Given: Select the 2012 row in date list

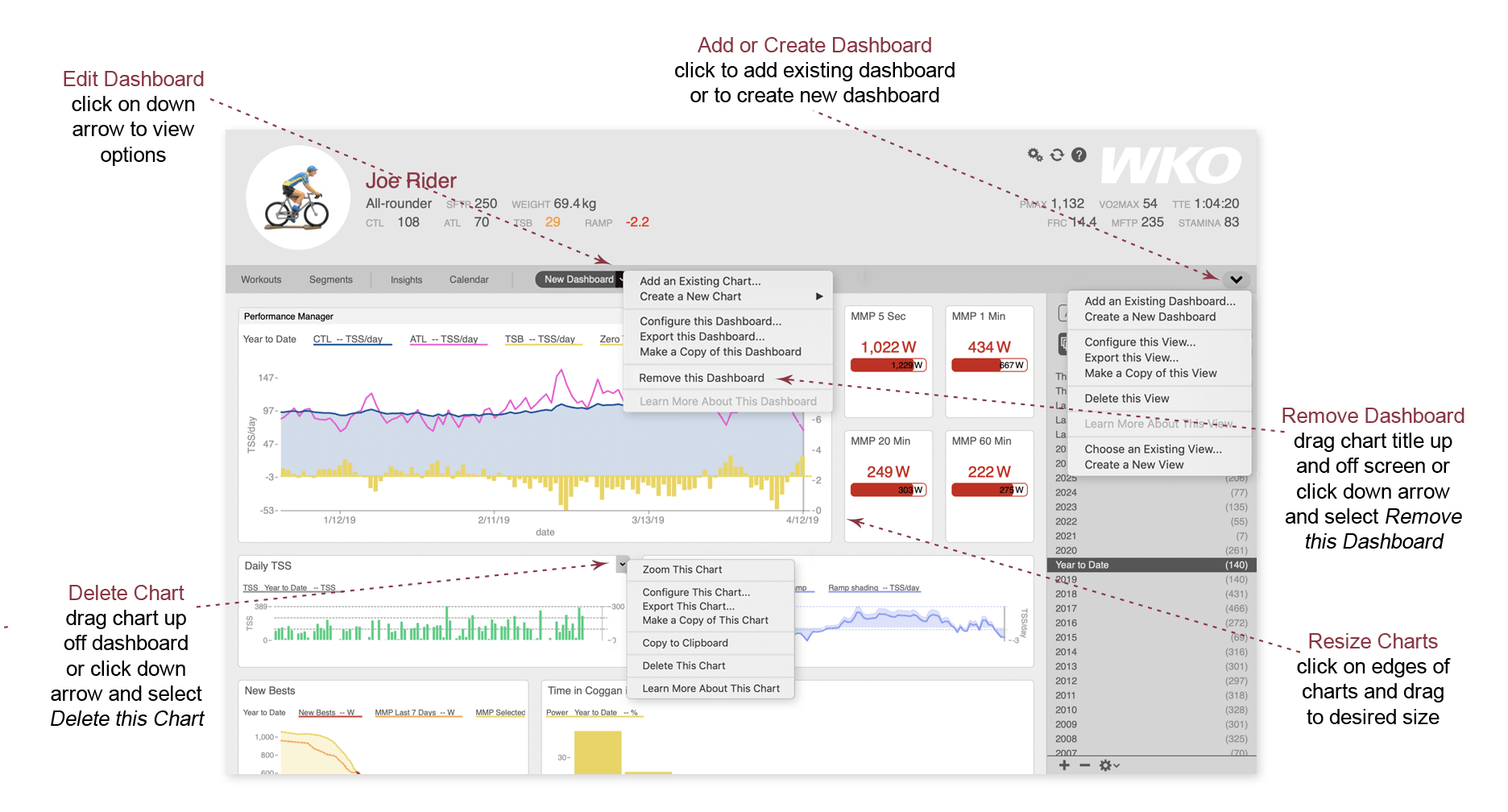Looking at the screenshot, I should (x=1151, y=681).
